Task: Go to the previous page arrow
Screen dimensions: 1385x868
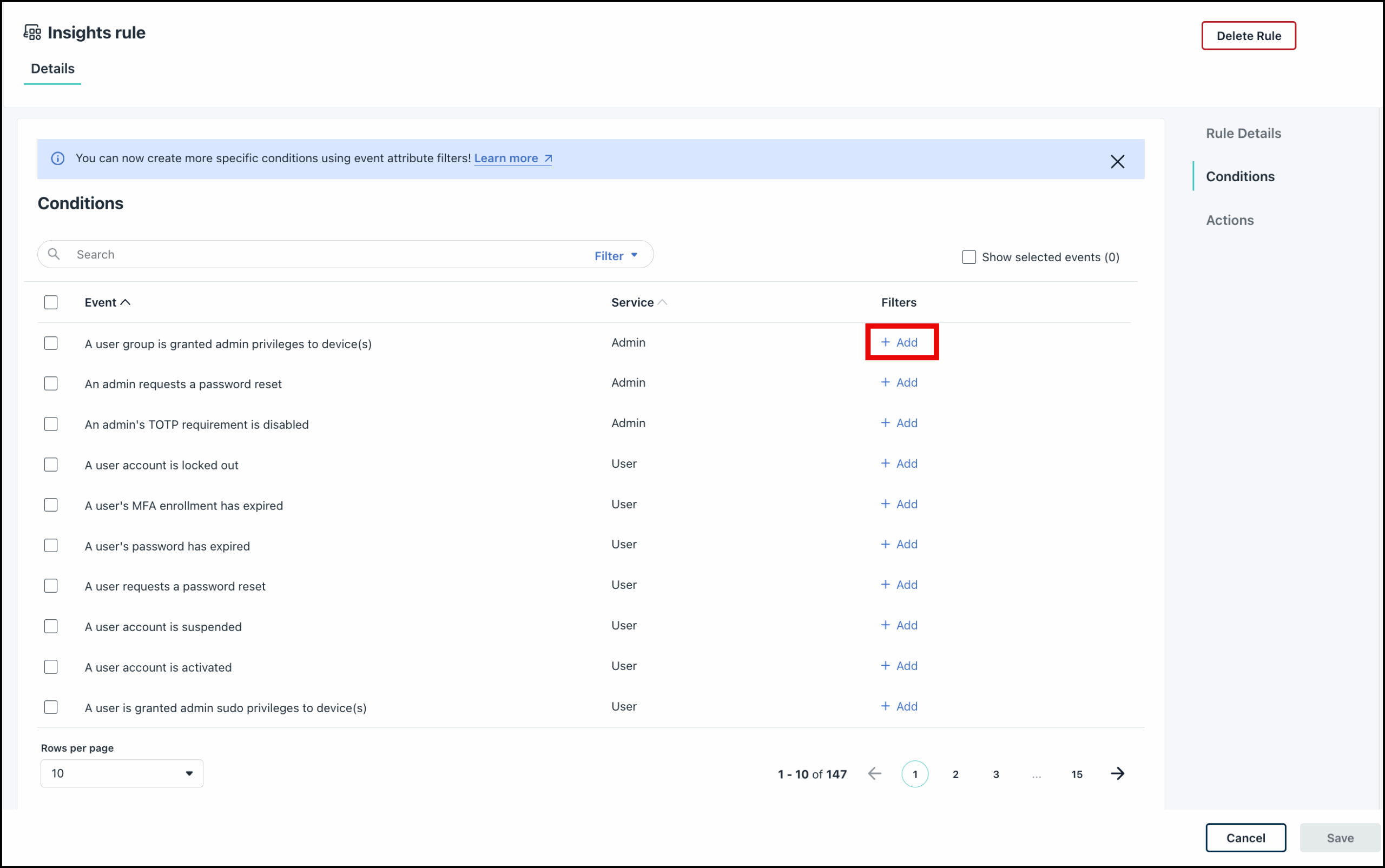Action: [874, 774]
